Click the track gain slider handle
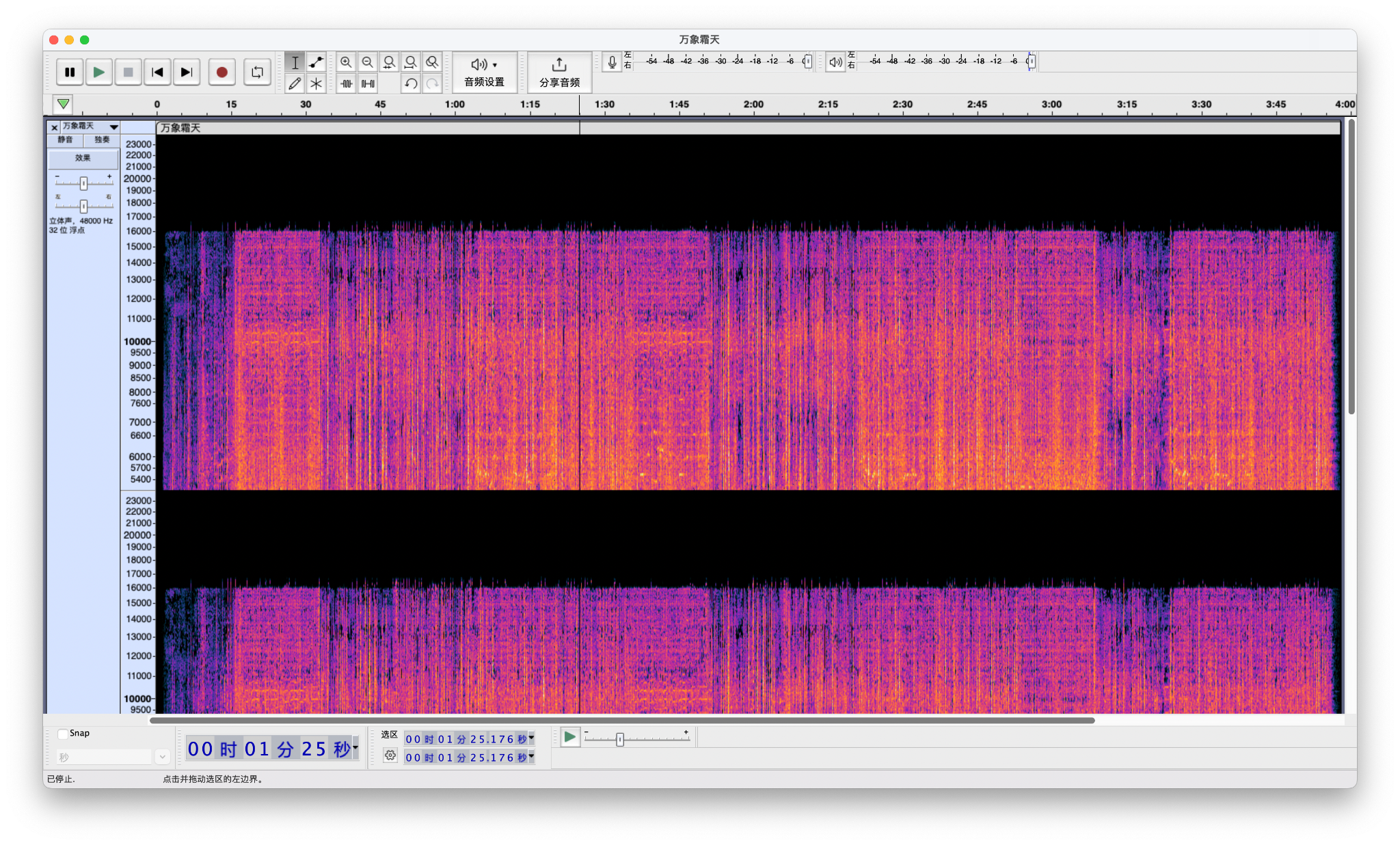Viewport: 1400px width, 845px height. point(83,183)
